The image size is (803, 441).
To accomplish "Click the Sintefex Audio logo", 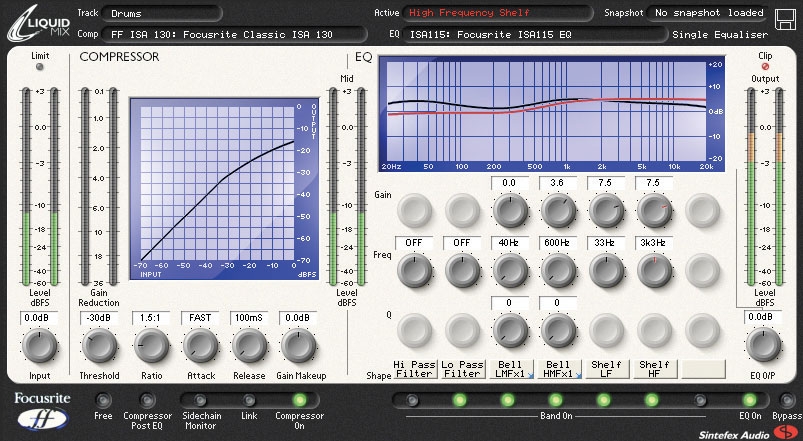I will [746, 433].
